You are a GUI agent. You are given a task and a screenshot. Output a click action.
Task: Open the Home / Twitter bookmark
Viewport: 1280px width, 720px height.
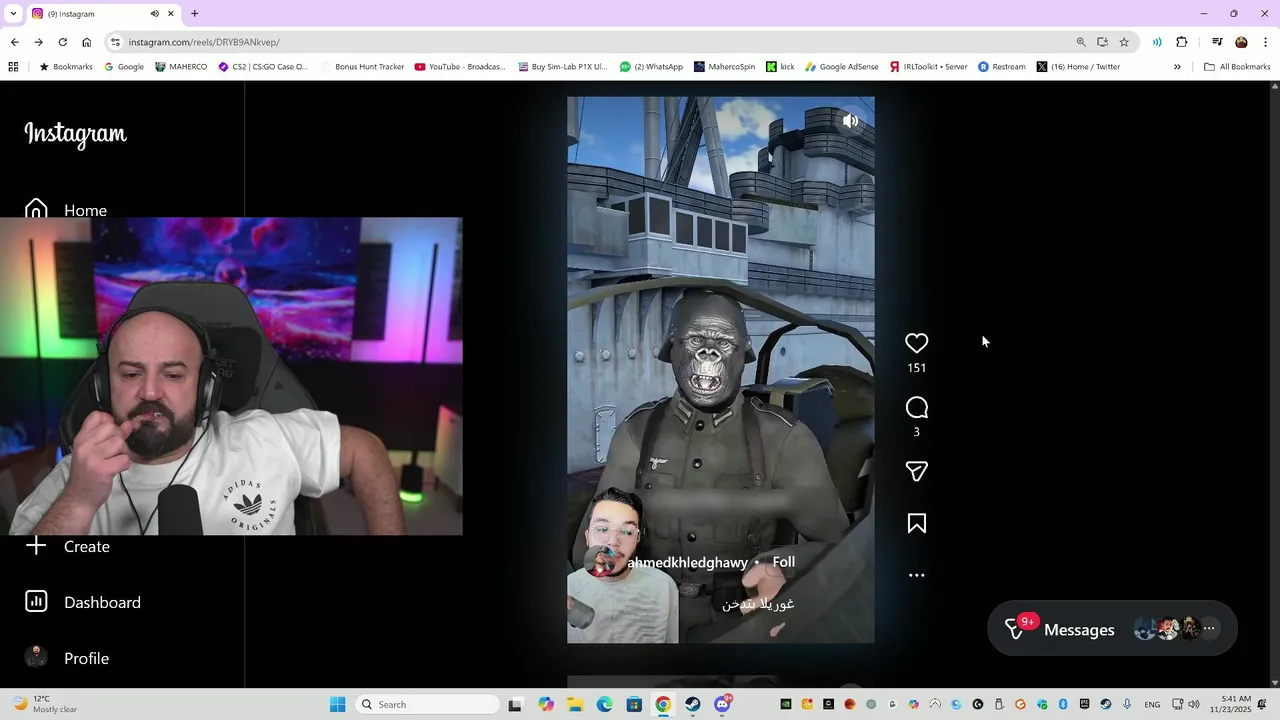pos(1078,67)
